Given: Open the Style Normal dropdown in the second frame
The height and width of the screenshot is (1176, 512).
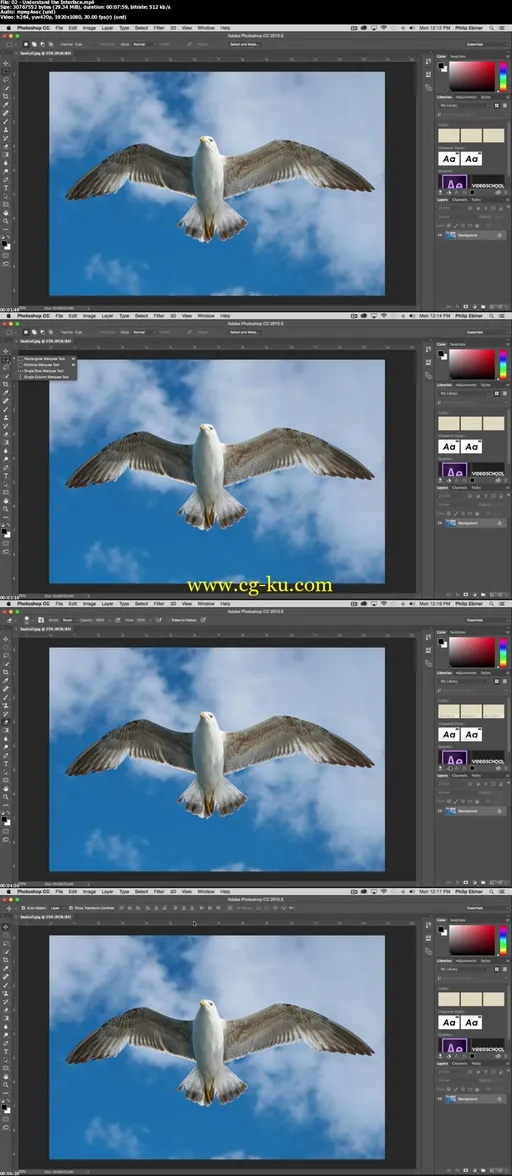Looking at the screenshot, I should (x=143, y=332).
